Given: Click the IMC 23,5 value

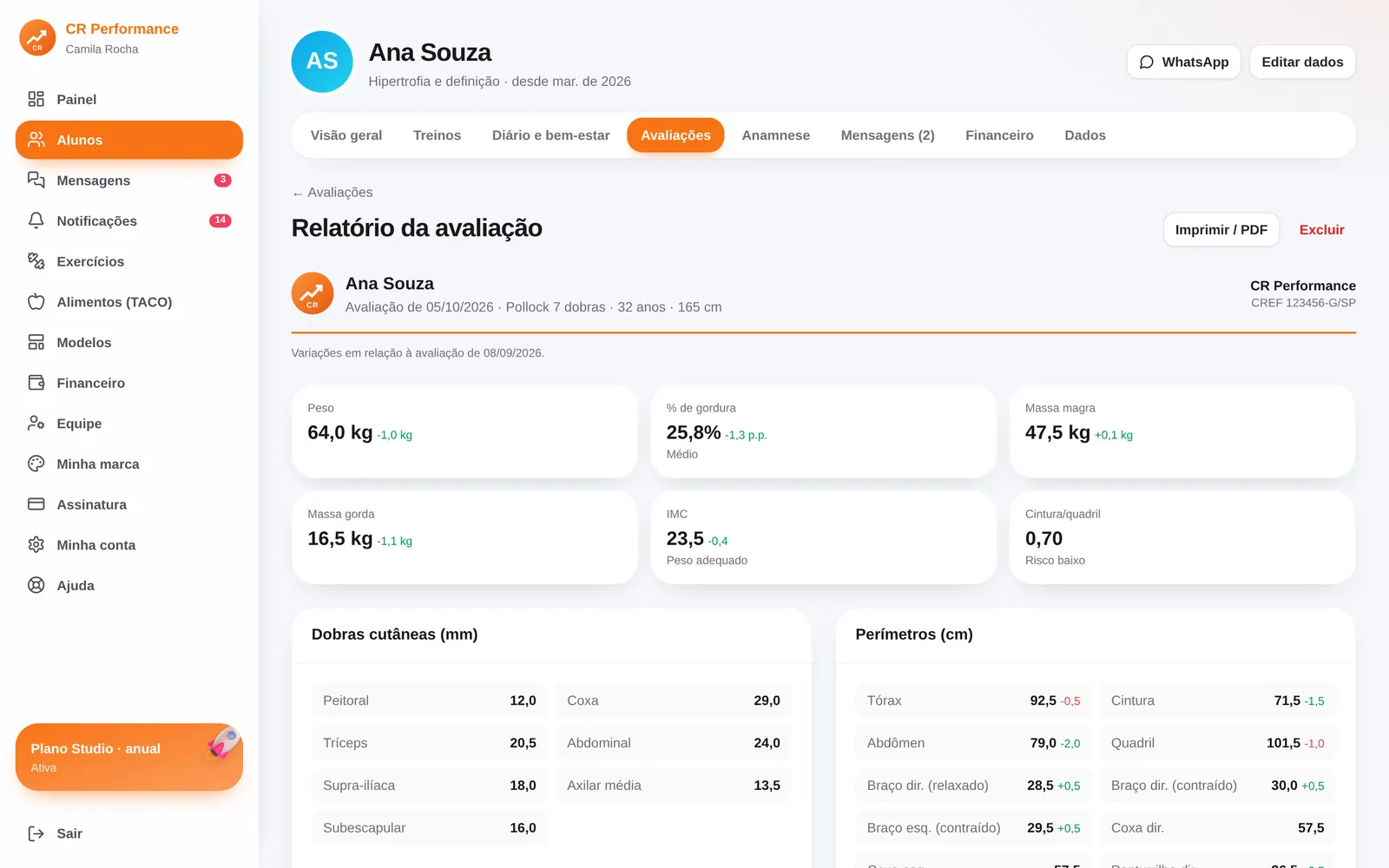Looking at the screenshot, I should click(x=685, y=539).
